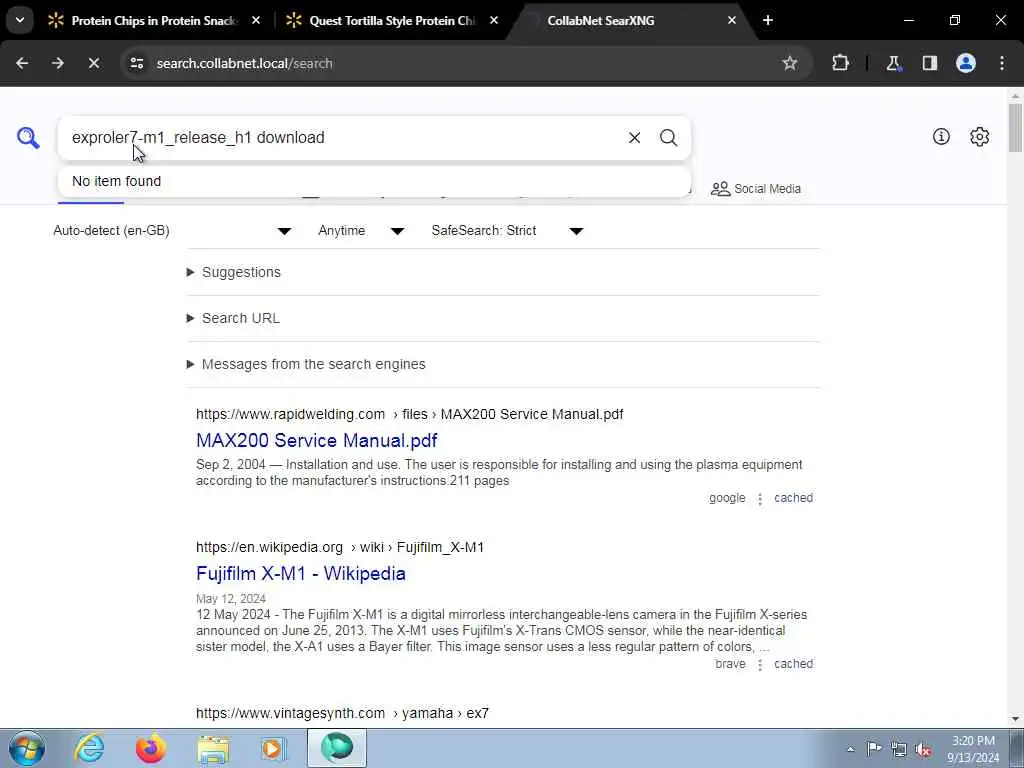1024x768 pixels.
Task: Open the Chrome Labs flask icon
Action: (893, 63)
